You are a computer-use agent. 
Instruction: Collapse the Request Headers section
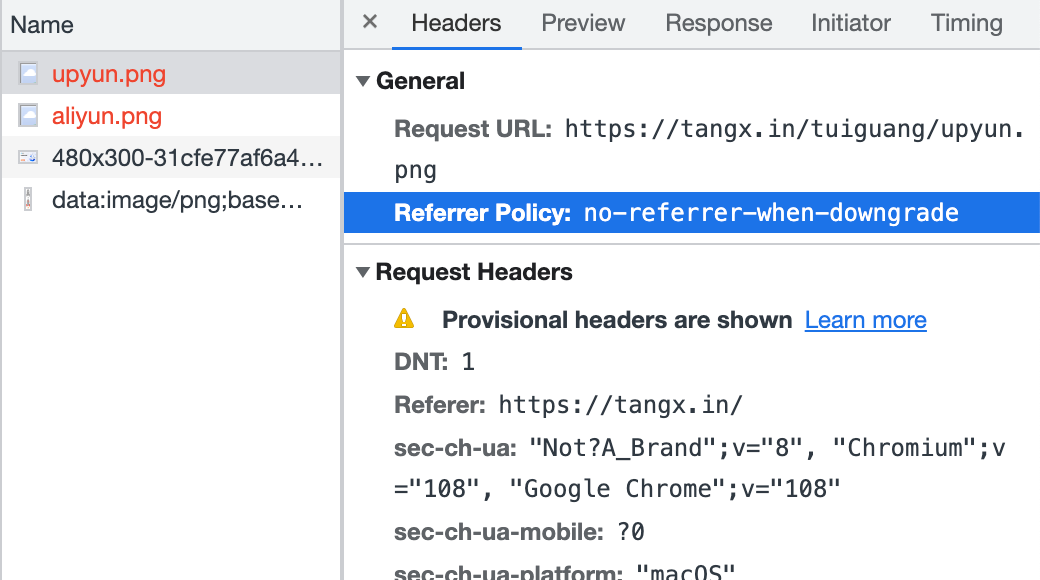click(363, 272)
